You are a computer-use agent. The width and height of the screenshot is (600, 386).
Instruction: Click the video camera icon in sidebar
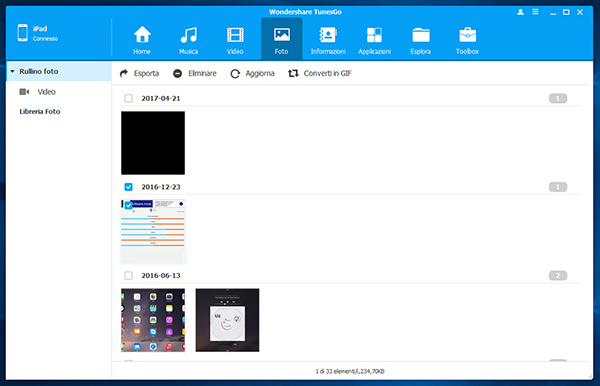point(24,92)
